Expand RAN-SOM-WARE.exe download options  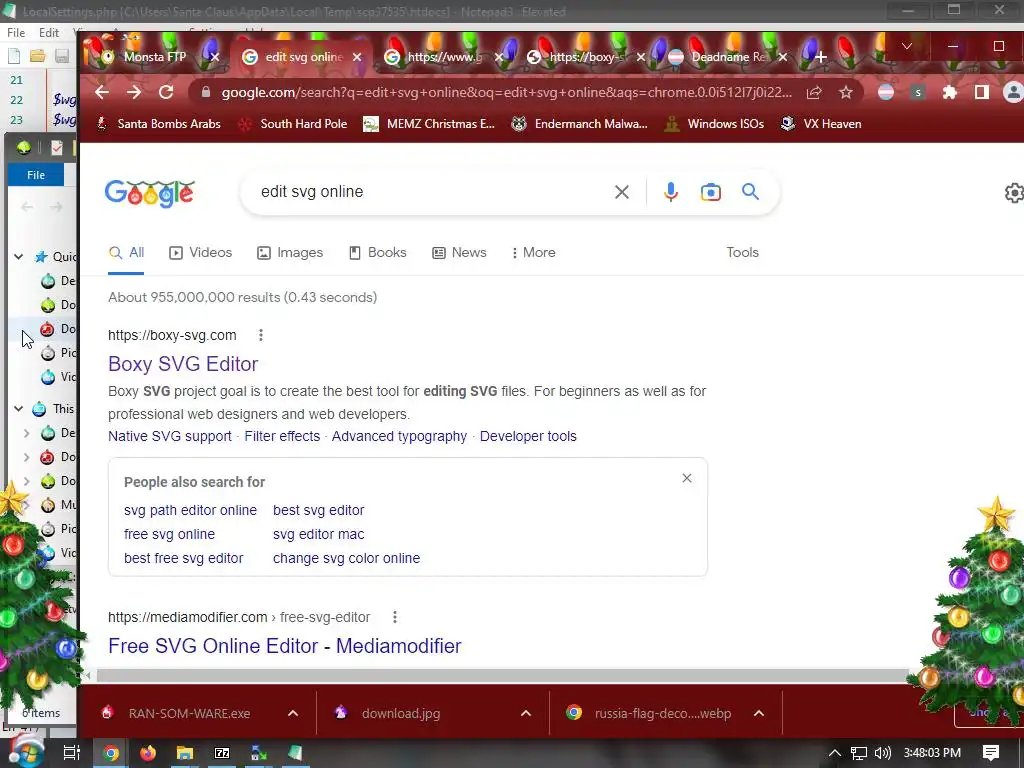click(293, 713)
